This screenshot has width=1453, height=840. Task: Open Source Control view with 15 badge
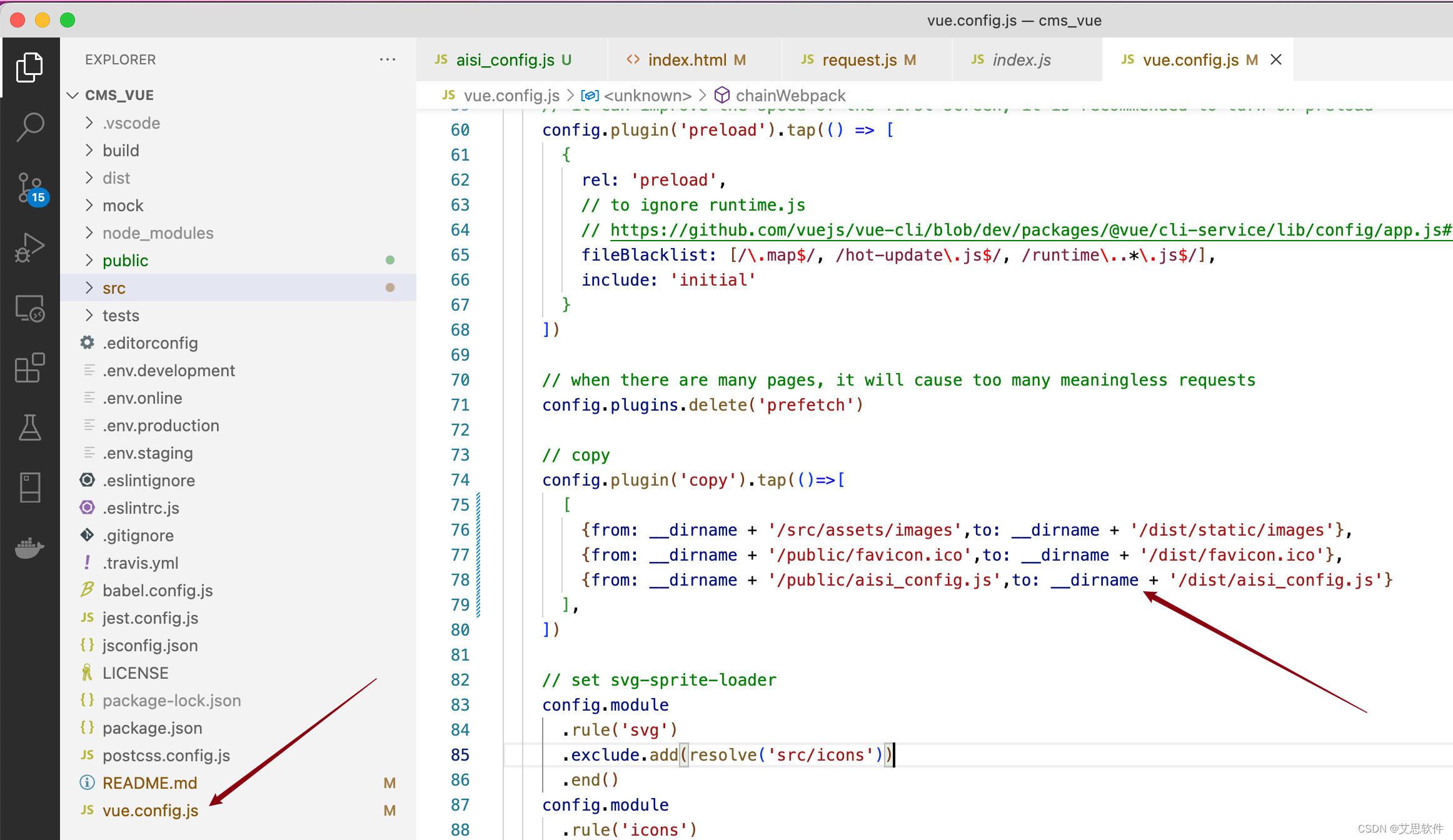point(29,187)
